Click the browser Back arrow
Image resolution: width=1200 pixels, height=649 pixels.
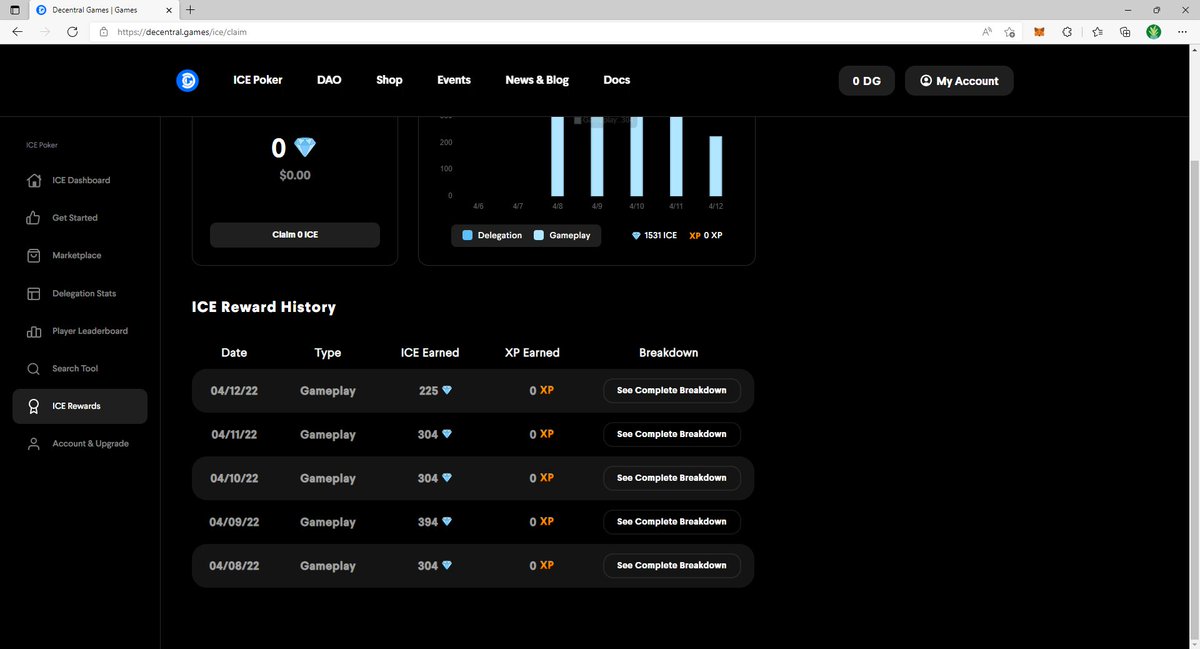[x=17, y=32]
